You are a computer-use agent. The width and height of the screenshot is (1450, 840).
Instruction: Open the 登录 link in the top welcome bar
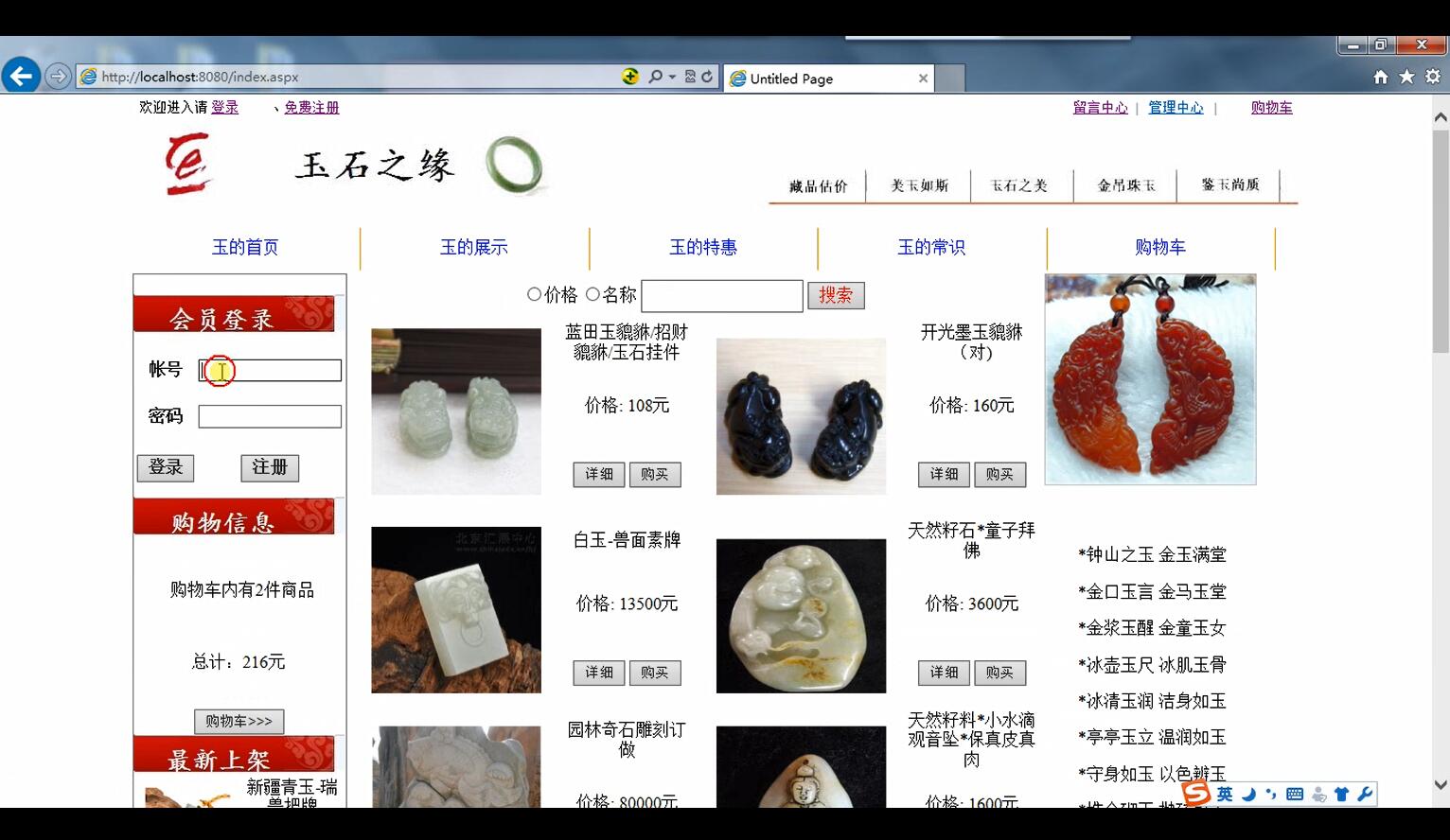click(x=225, y=108)
